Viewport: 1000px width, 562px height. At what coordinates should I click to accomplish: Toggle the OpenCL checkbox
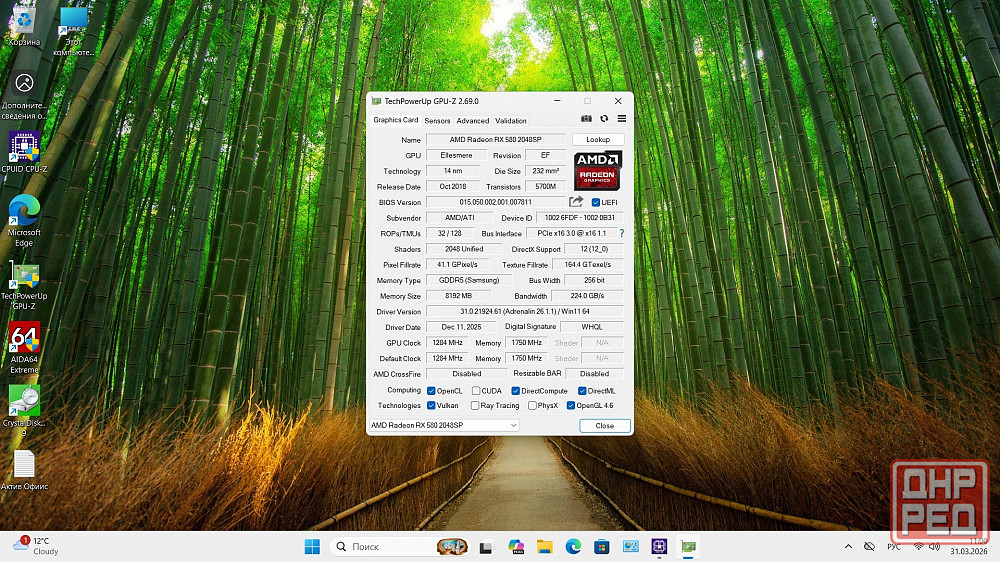click(431, 390)
